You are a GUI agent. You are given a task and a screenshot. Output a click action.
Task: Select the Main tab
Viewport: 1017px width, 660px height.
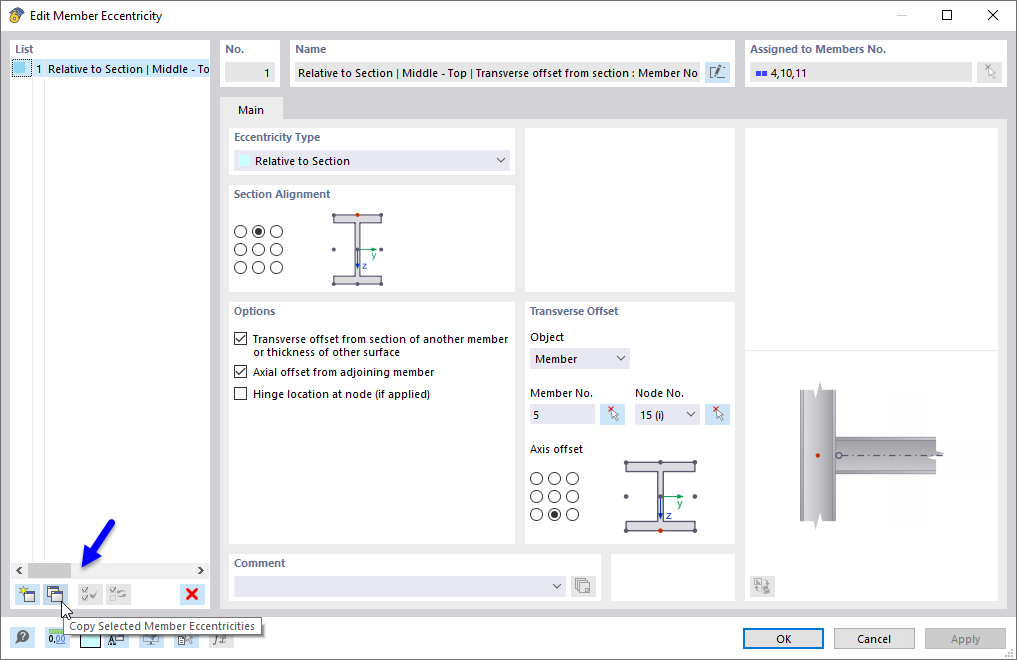[251, 110]
